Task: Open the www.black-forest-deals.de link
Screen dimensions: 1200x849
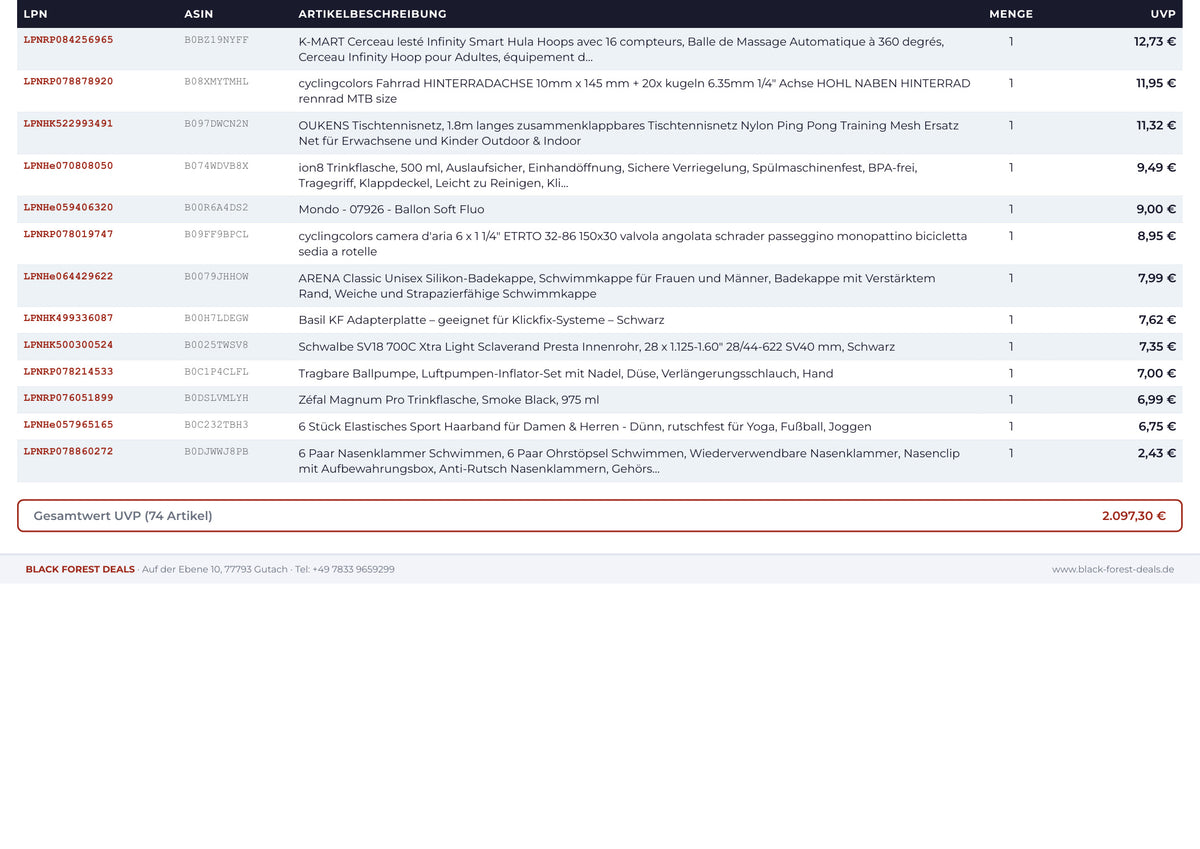Action: coord(1113,569)
